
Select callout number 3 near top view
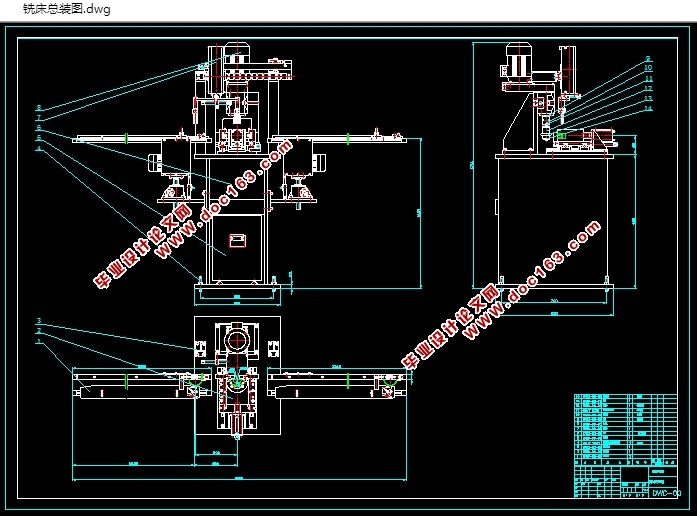point(39,320)
